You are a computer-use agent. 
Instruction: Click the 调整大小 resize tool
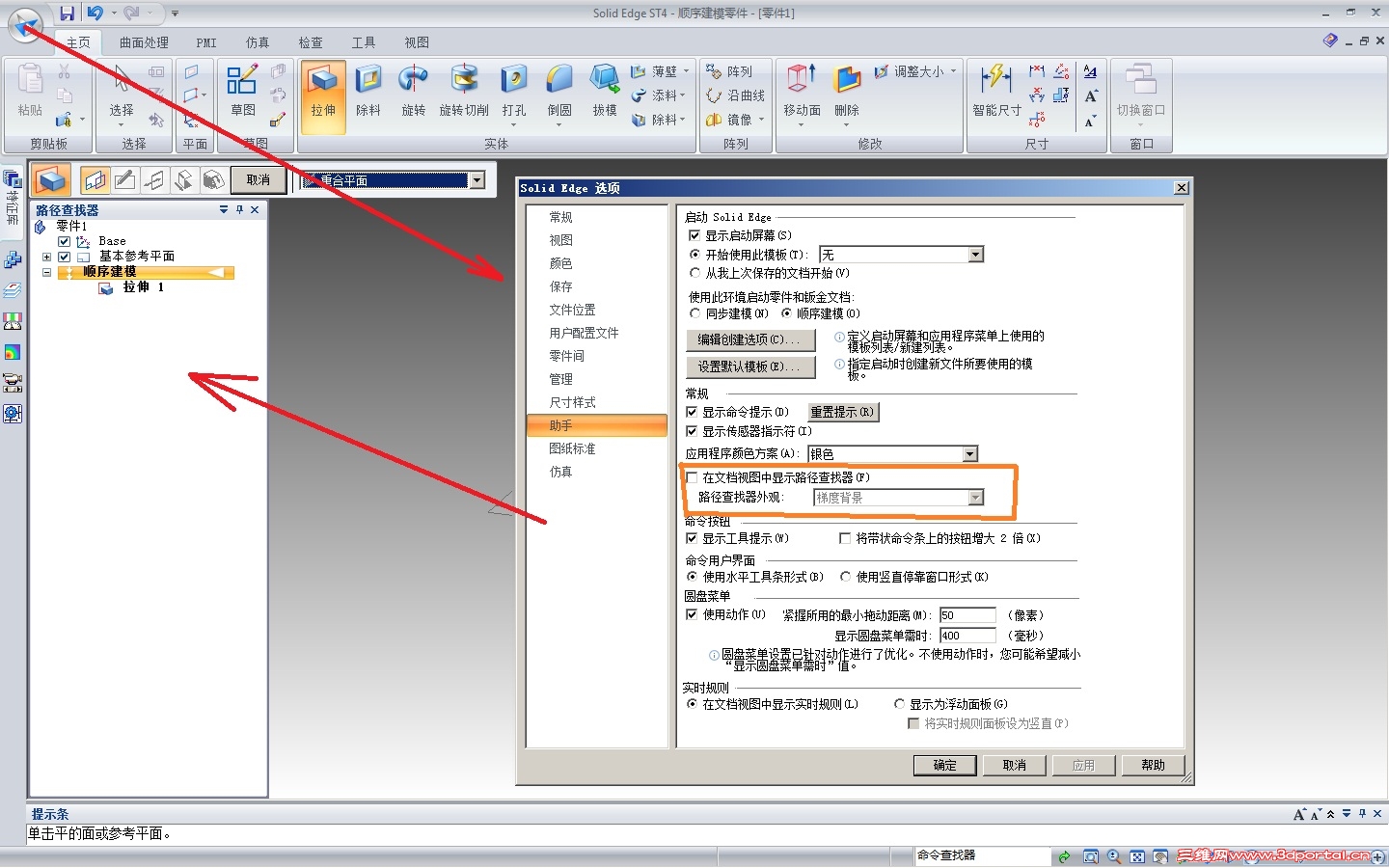(909, 71)
